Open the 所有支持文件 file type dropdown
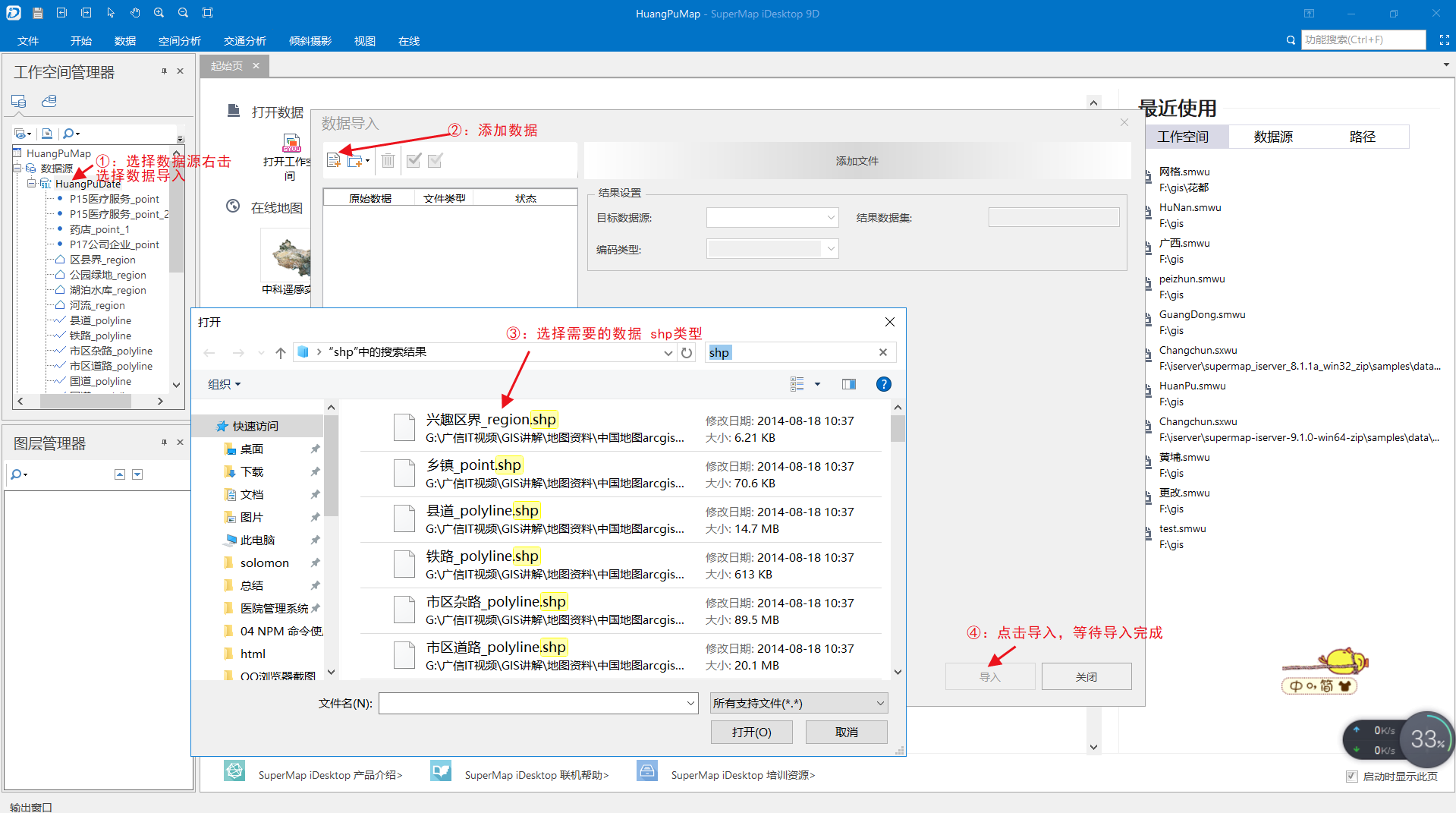 [x=877, y=702]
